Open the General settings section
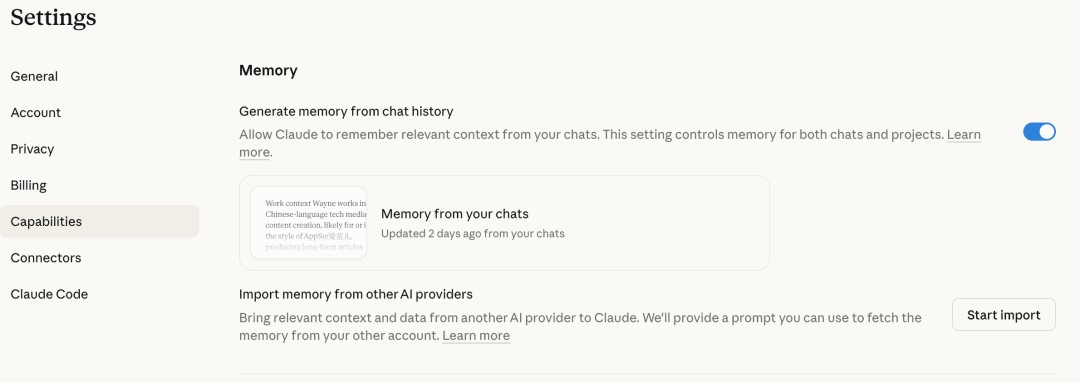This screenshot has width=1080, height=383. (34, 76)
